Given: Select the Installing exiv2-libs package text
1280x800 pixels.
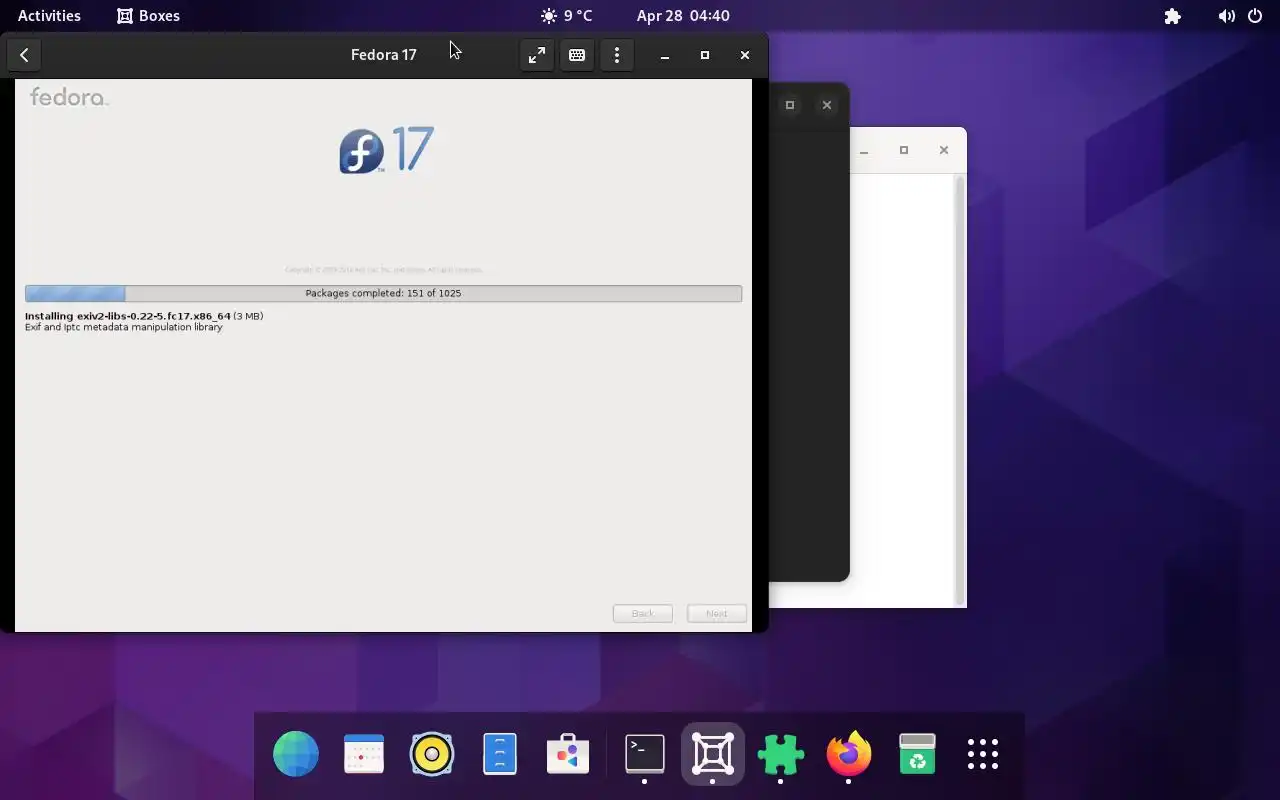Looking at the screenshot, I should [144, 316].
